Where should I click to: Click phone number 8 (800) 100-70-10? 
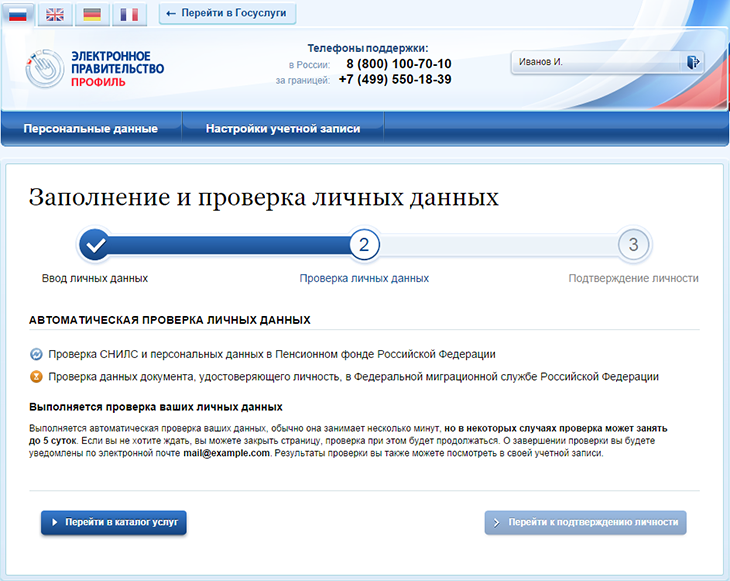coord(399,64)
